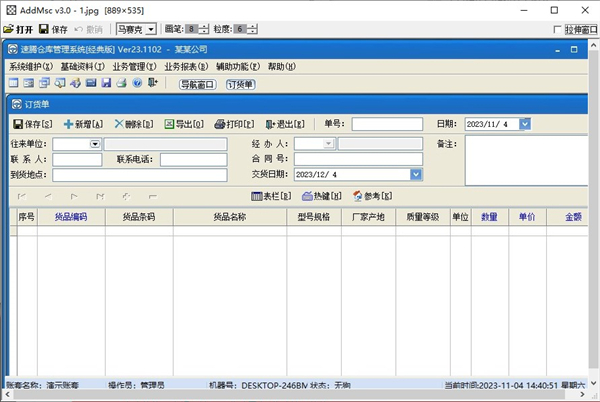Click the first table-grid toolbar icon
Image resolution: width=600 pixels, height=402 pixels.
[x=14, y=83]
